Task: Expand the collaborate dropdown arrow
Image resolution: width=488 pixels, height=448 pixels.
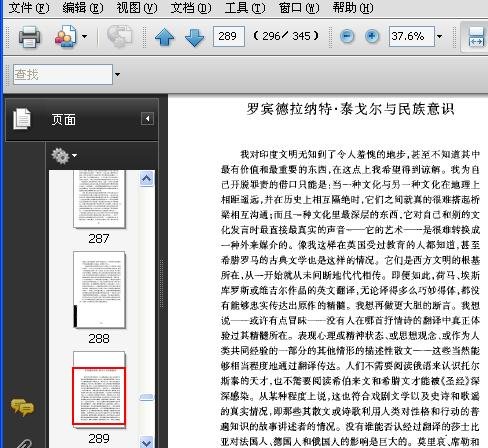Action: pyautogui.click(x=84, y=36)
